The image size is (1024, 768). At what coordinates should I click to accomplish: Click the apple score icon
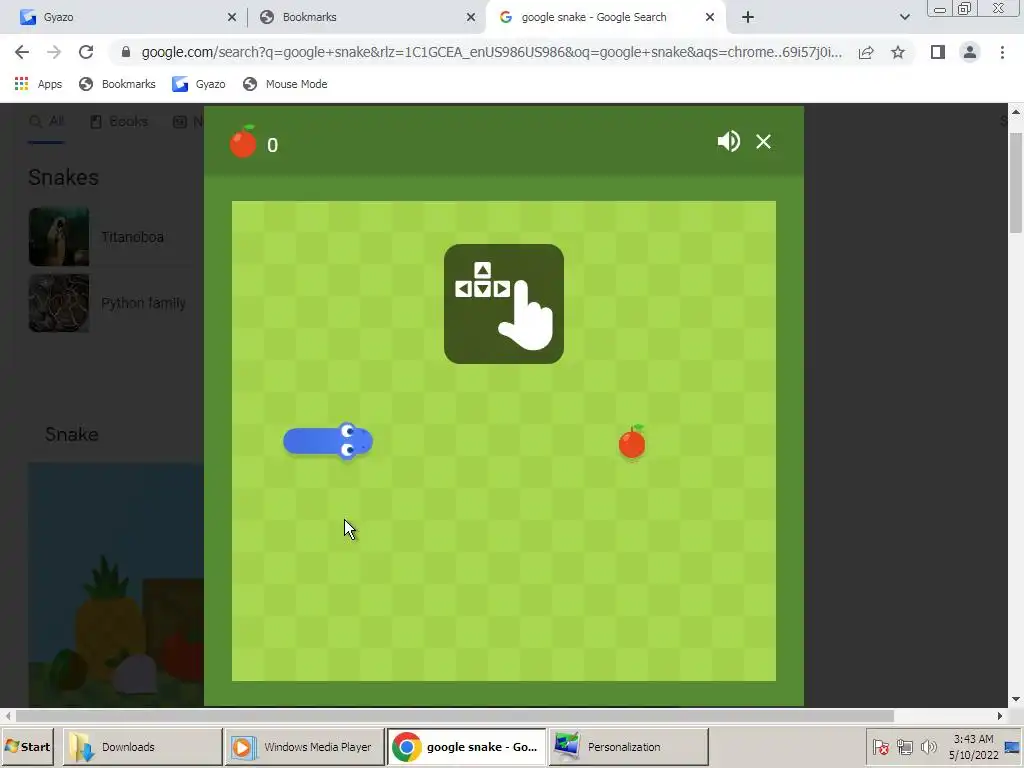[x=243, y=142]
